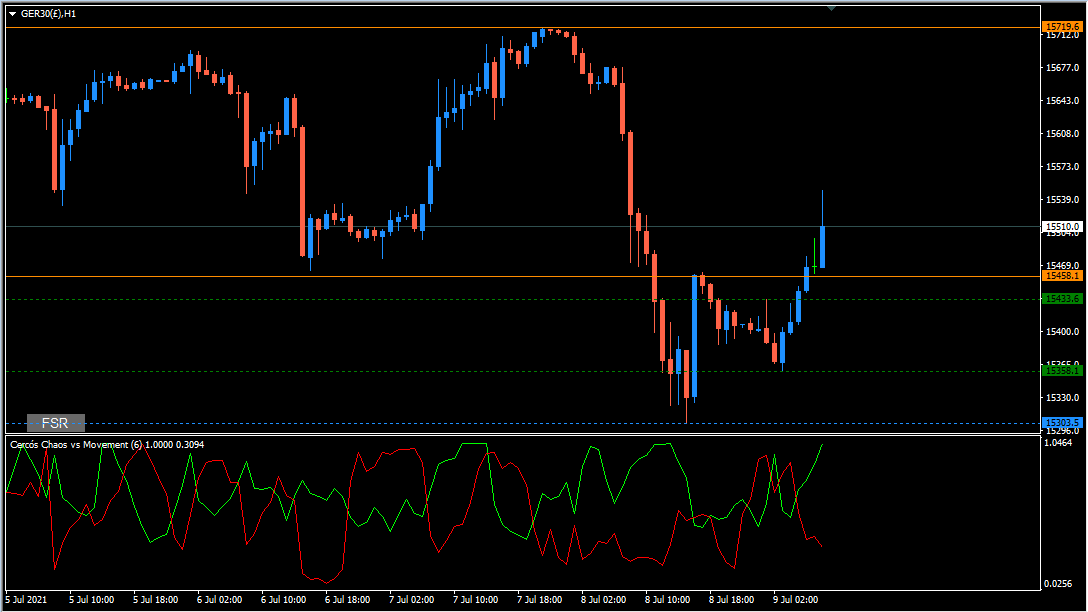Click the 15677.0 price axis value
1088x612 pixels.
coord(1063,68)
